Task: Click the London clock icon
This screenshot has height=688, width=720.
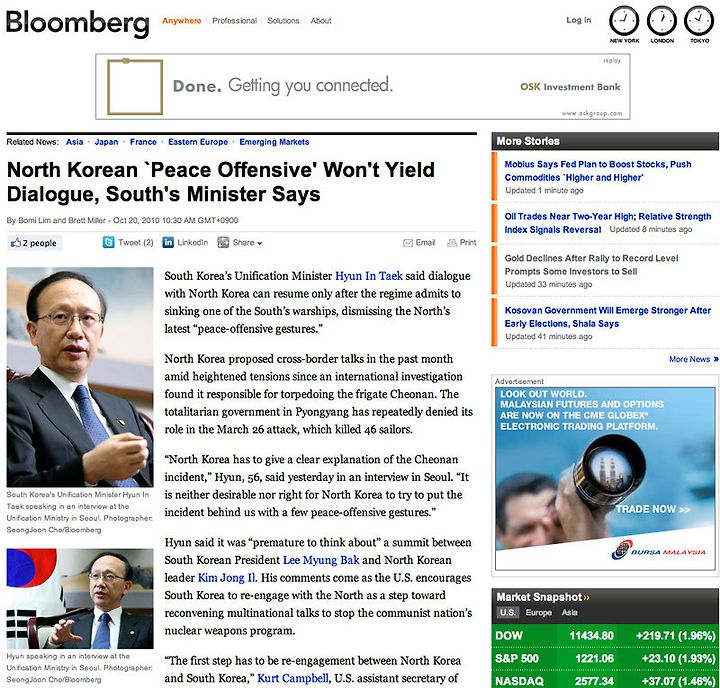Action: coord(662,21)
